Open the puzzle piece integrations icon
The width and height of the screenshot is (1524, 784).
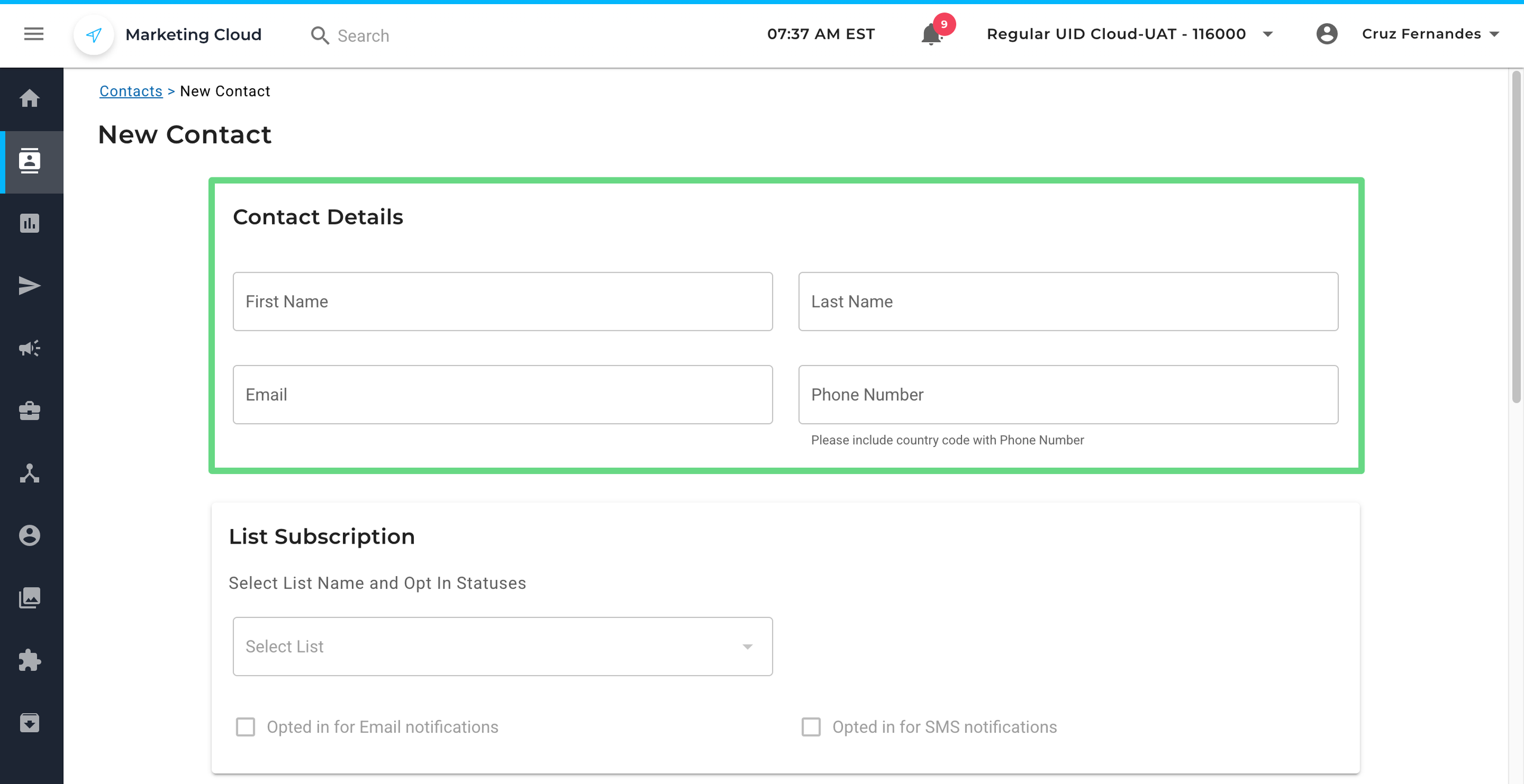coord(29,660)
